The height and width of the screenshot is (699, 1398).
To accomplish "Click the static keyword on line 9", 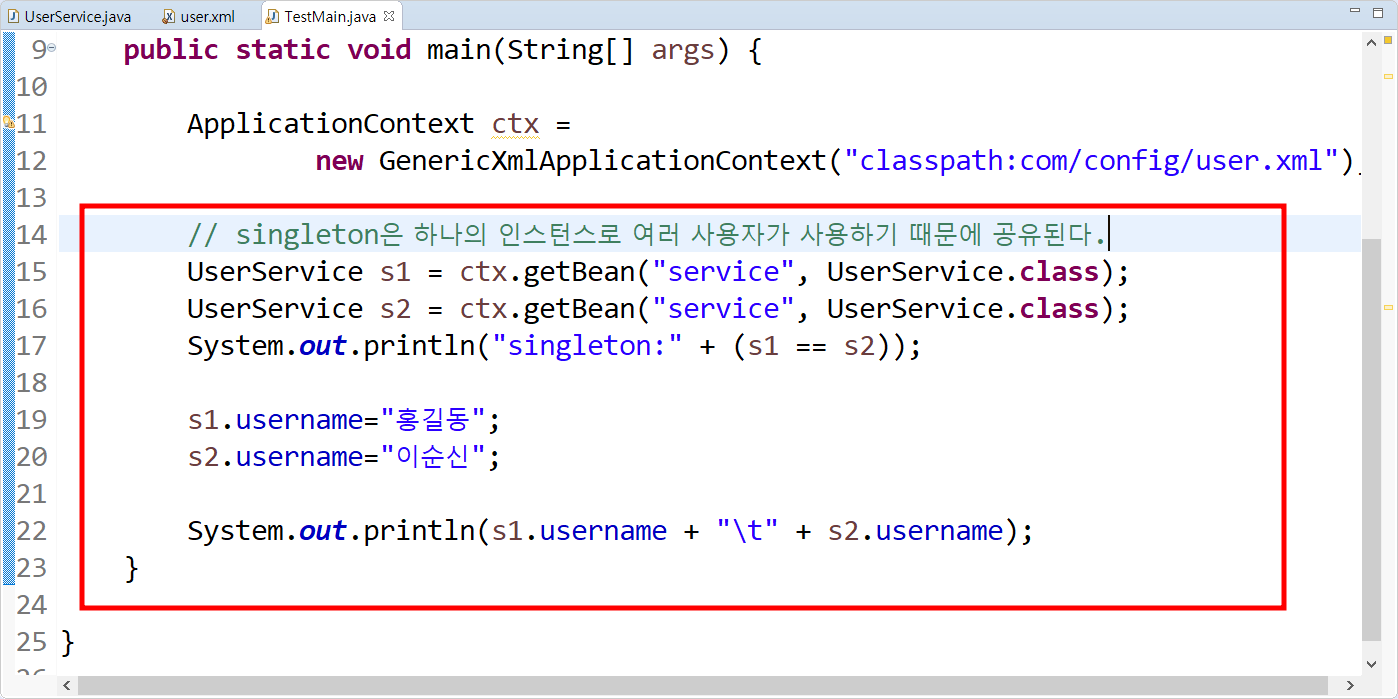I will point(283,50).
